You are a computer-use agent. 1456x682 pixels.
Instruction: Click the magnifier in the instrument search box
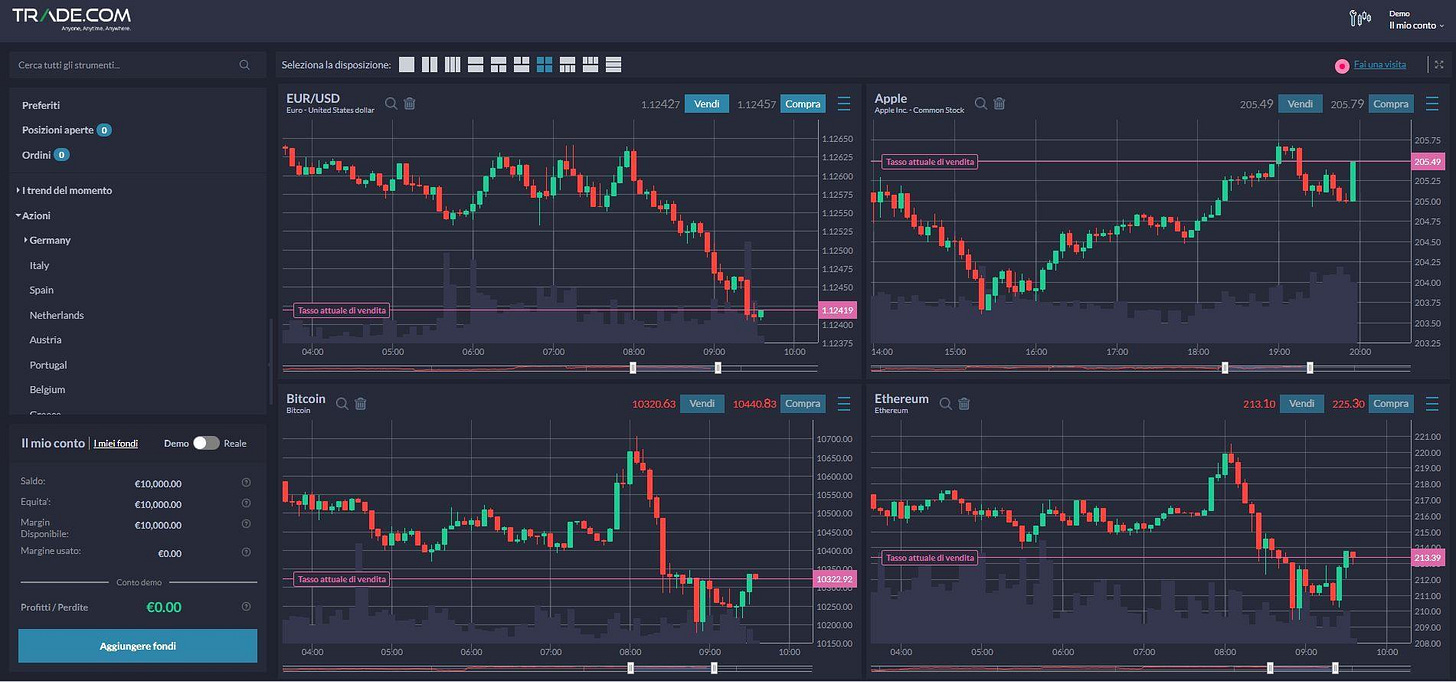pos(245,65)
